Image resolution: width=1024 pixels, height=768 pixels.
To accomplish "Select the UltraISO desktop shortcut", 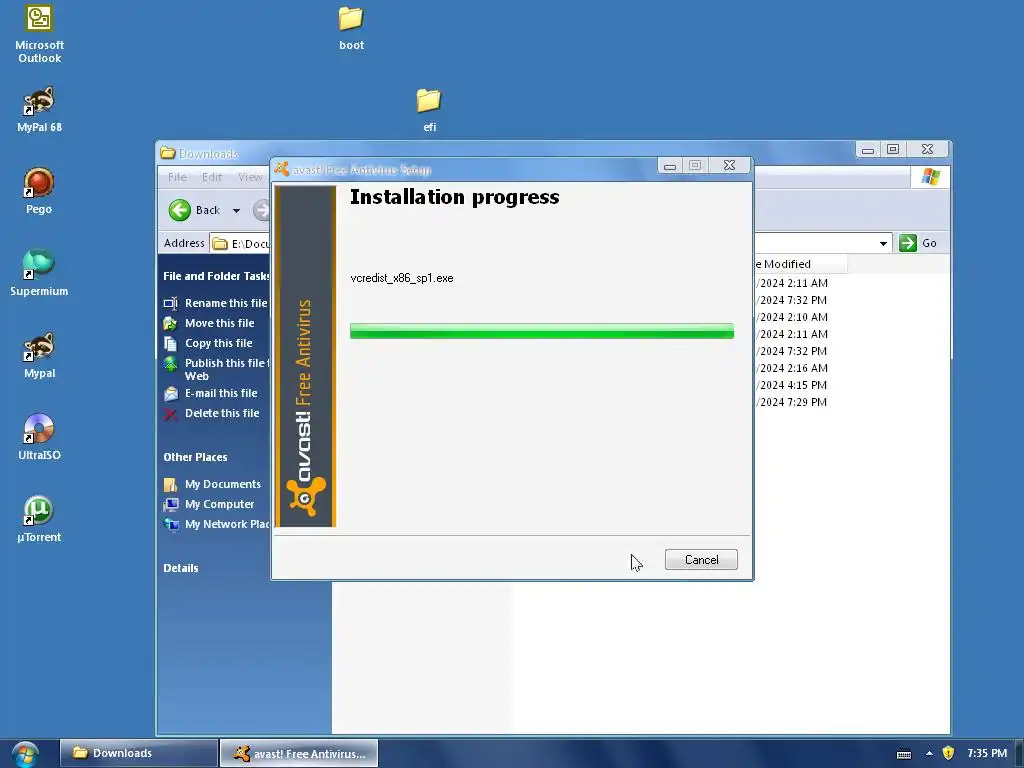I will click(x=39, y=437).
